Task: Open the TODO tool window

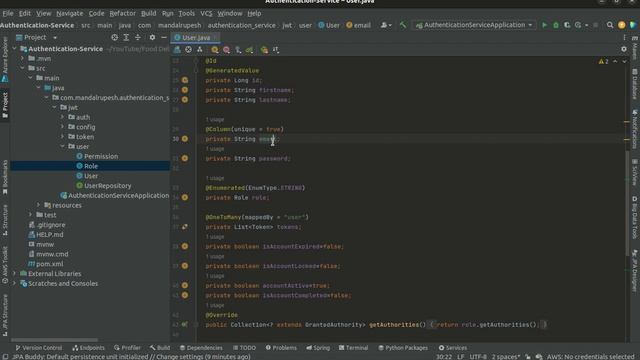Action: (x=244, y=348)
